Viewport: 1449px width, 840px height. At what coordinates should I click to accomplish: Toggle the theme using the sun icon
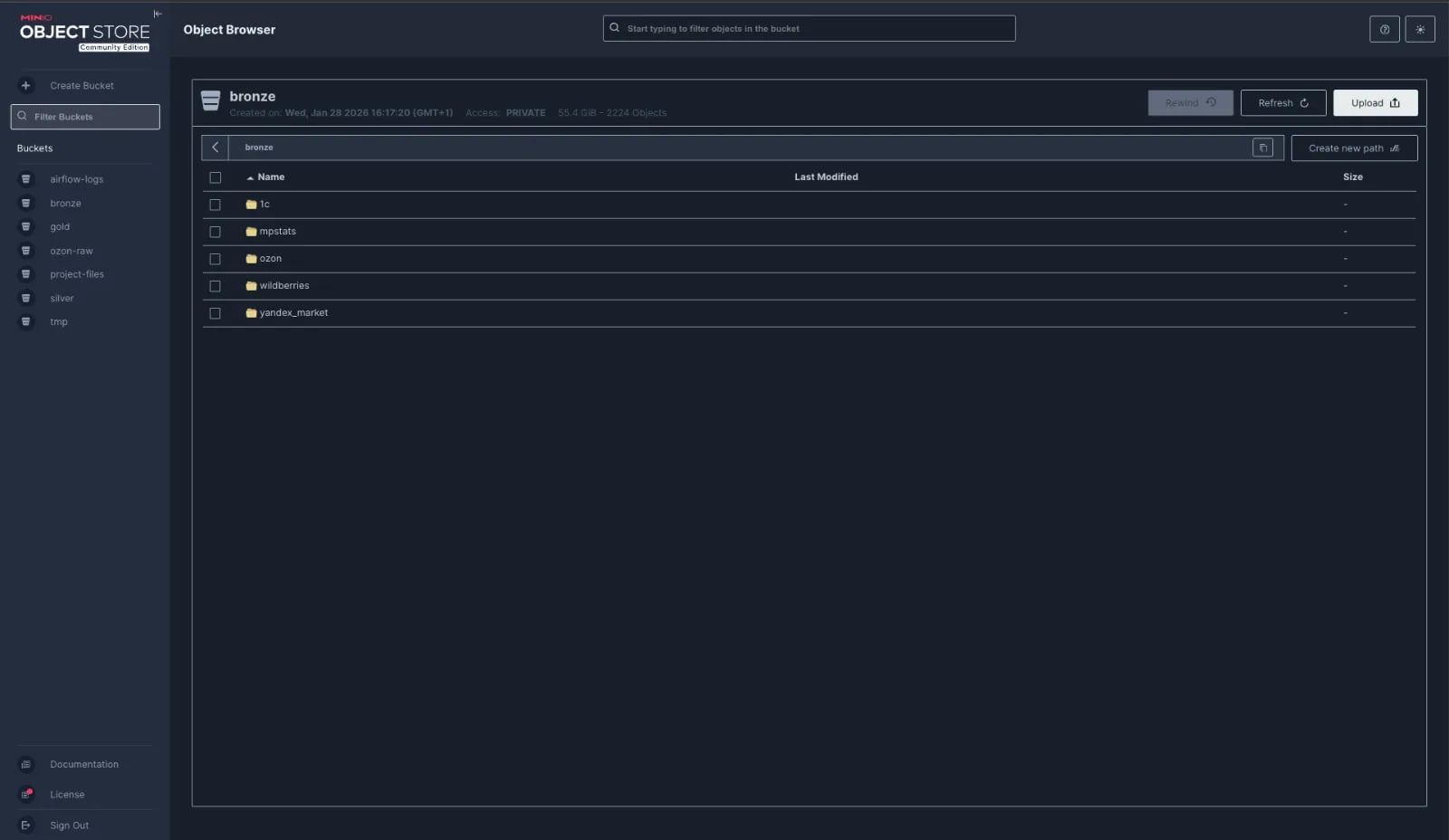pos(1420,29)
